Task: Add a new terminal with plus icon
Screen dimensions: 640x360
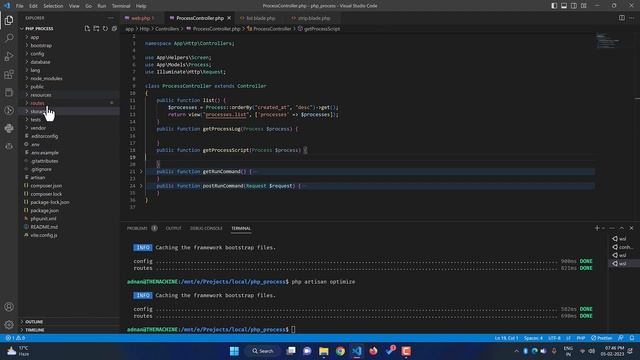Action: pyautogui.click(x=597, y=228)
